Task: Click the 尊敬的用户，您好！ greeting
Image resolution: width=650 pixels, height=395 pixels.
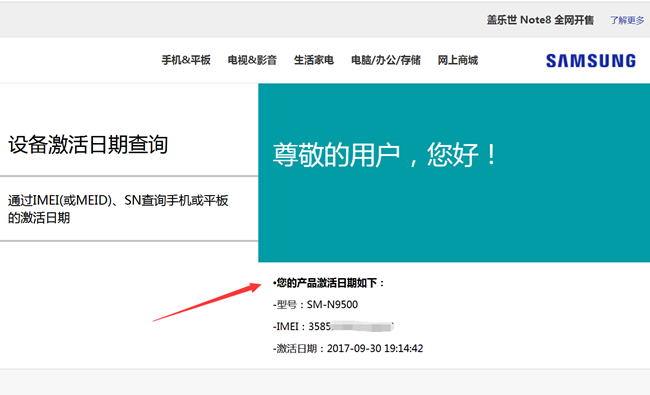Action: pos(384,155)
